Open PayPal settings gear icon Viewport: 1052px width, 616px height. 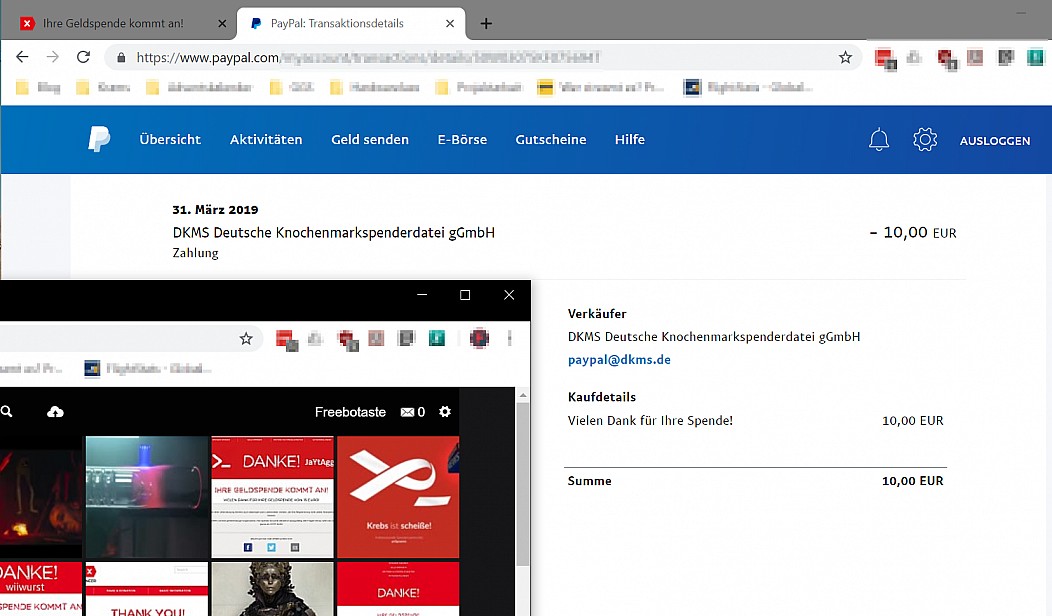tap(925, 140)
